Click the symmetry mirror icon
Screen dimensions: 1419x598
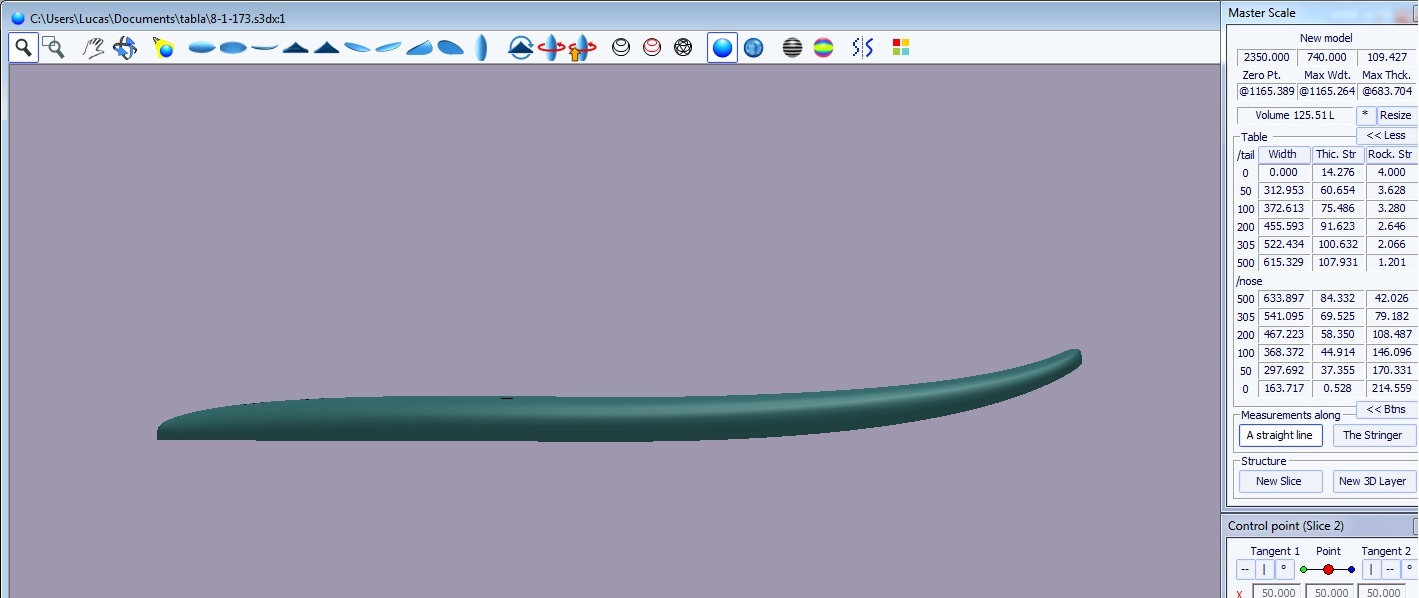click(x=862, y=47)
